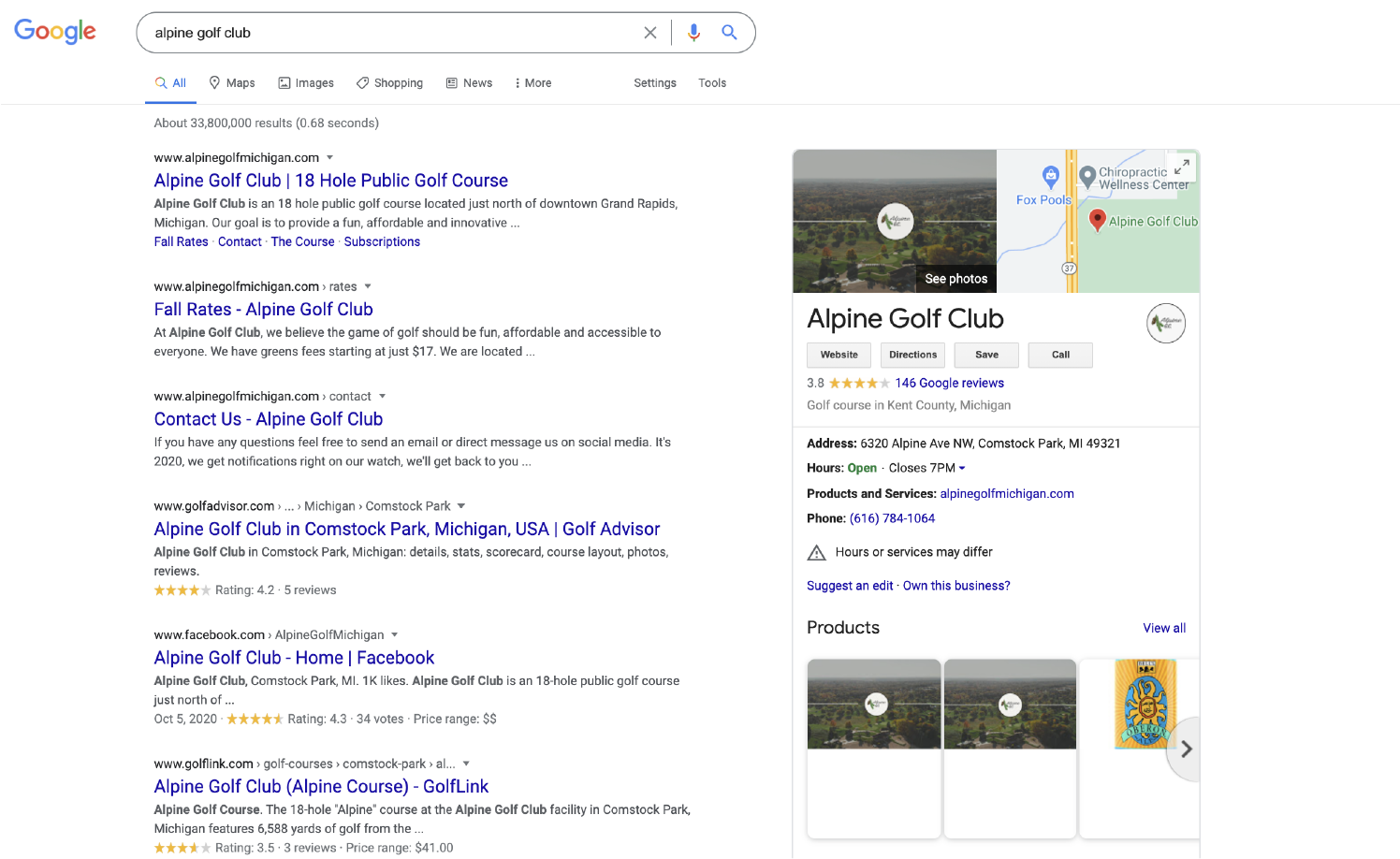Start voice search with microphone icon
1400x859 pixels.
tap(693, 33)
